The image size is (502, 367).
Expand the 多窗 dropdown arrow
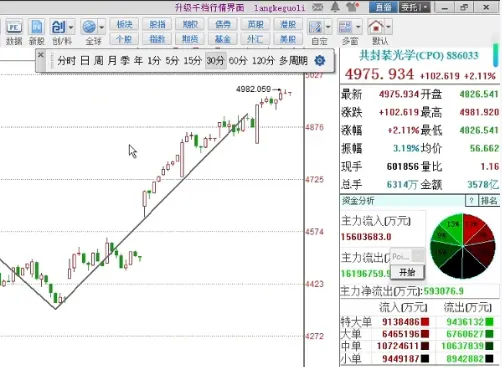click(x=358, y=27)
